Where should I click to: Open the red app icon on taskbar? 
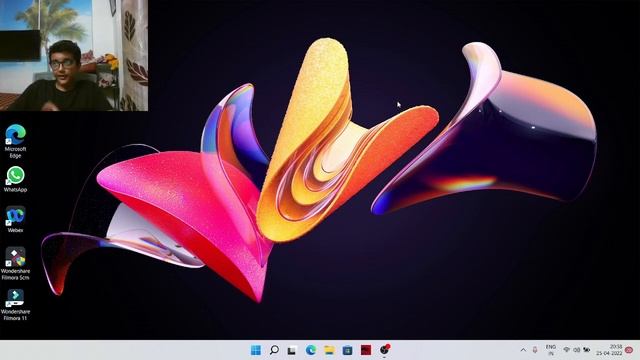[366, 350]
